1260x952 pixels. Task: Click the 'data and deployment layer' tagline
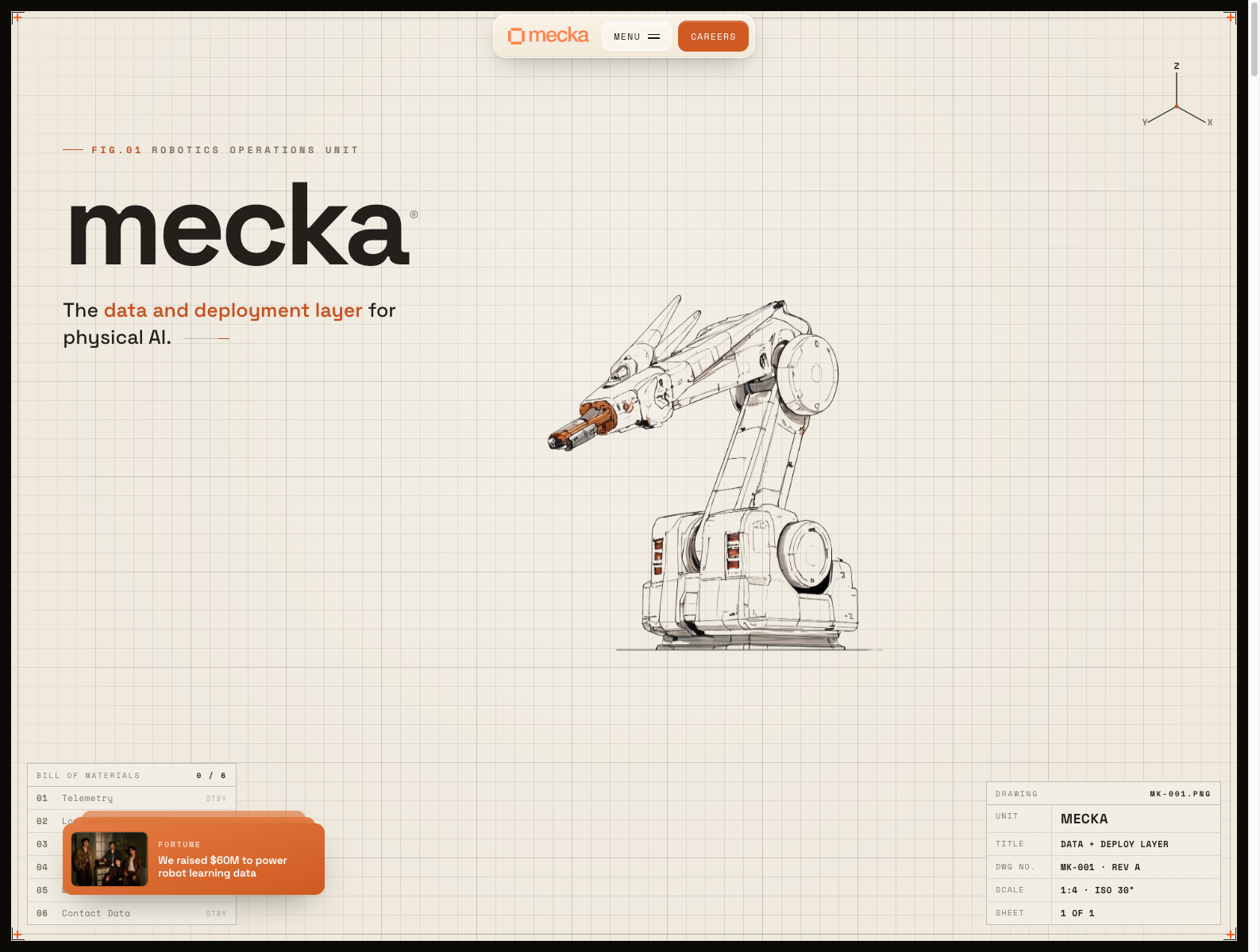233,310
